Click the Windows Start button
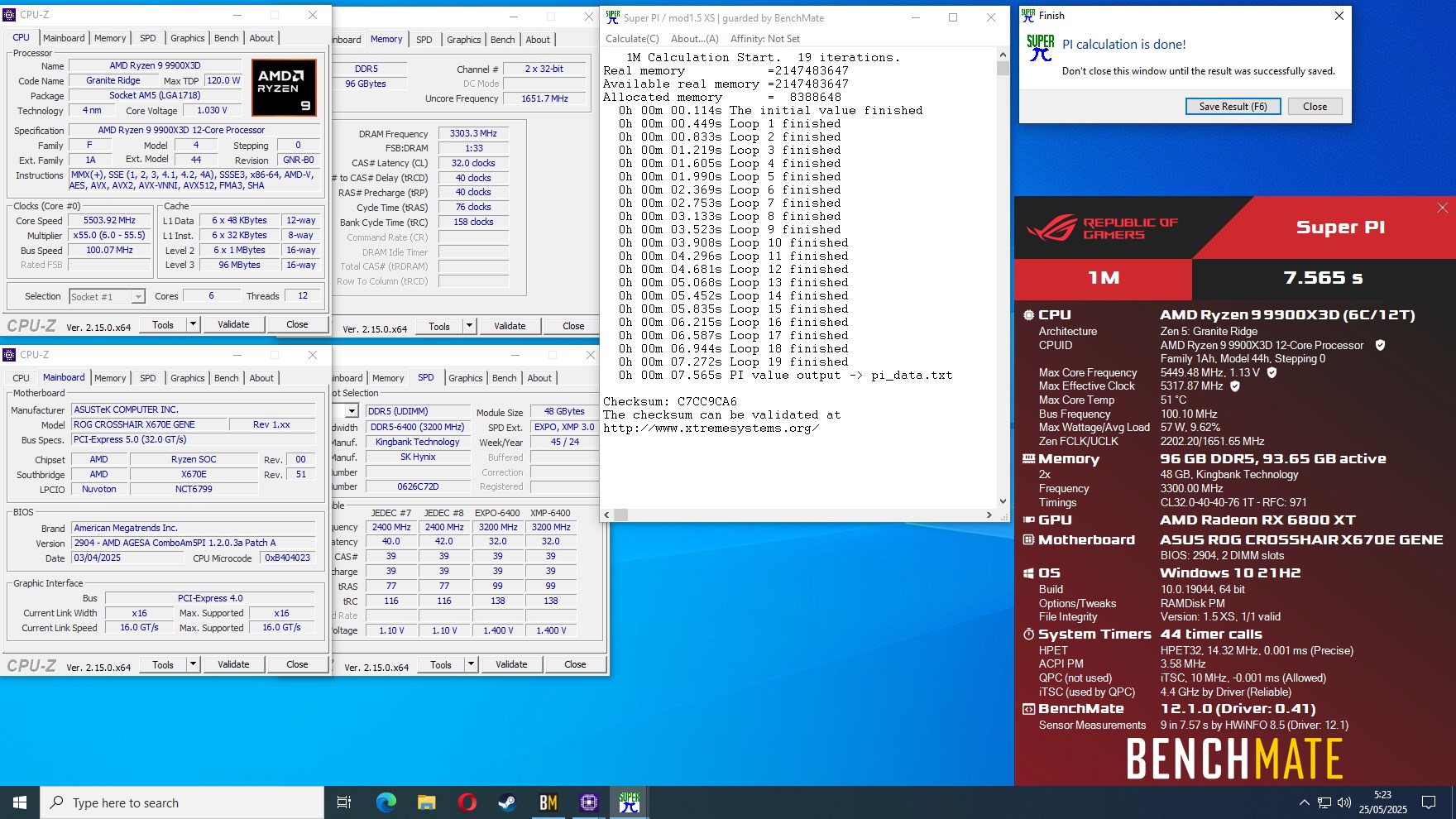This screenshot has height=819, width=1456. pos(20,802)
